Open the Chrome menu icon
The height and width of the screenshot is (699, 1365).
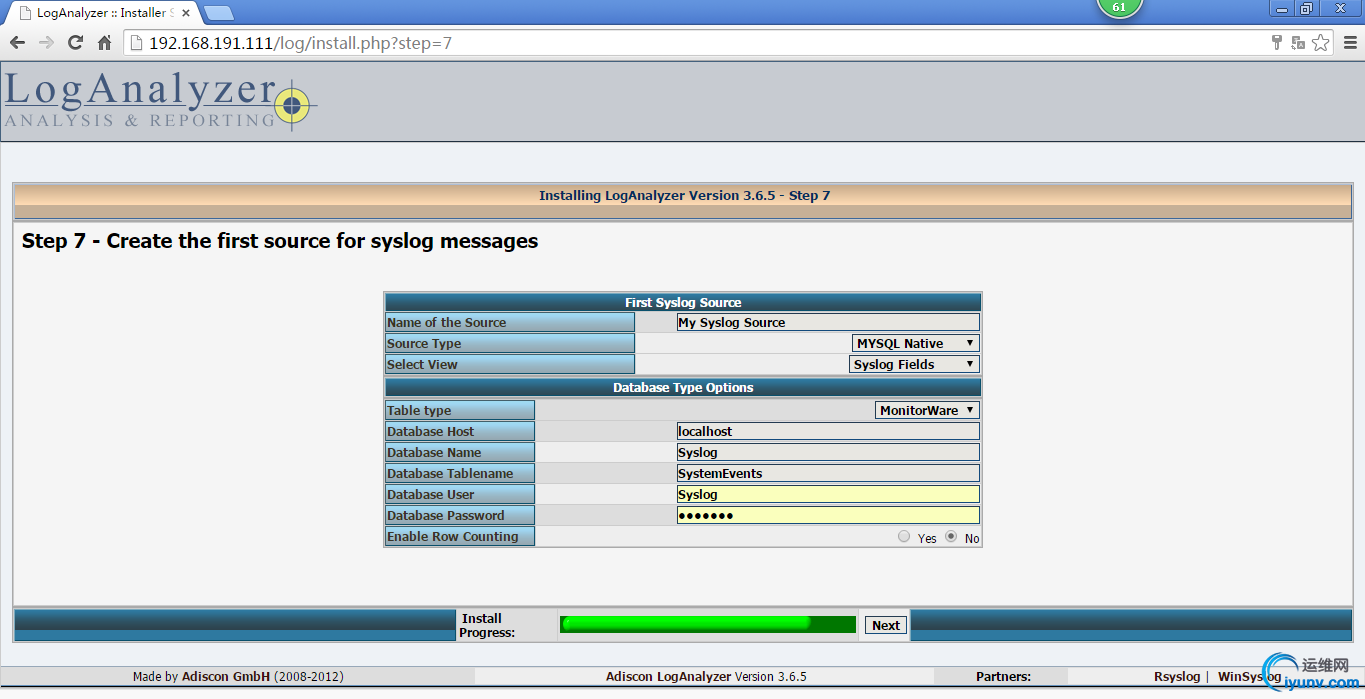(1349, 43)
